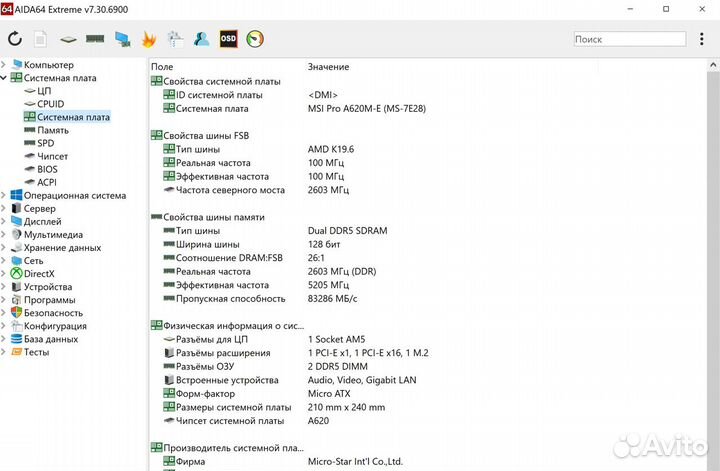The height and width of the screenshot is (471, 720).
Task: Open the OSD panel icon
Action: coord(228,39)
